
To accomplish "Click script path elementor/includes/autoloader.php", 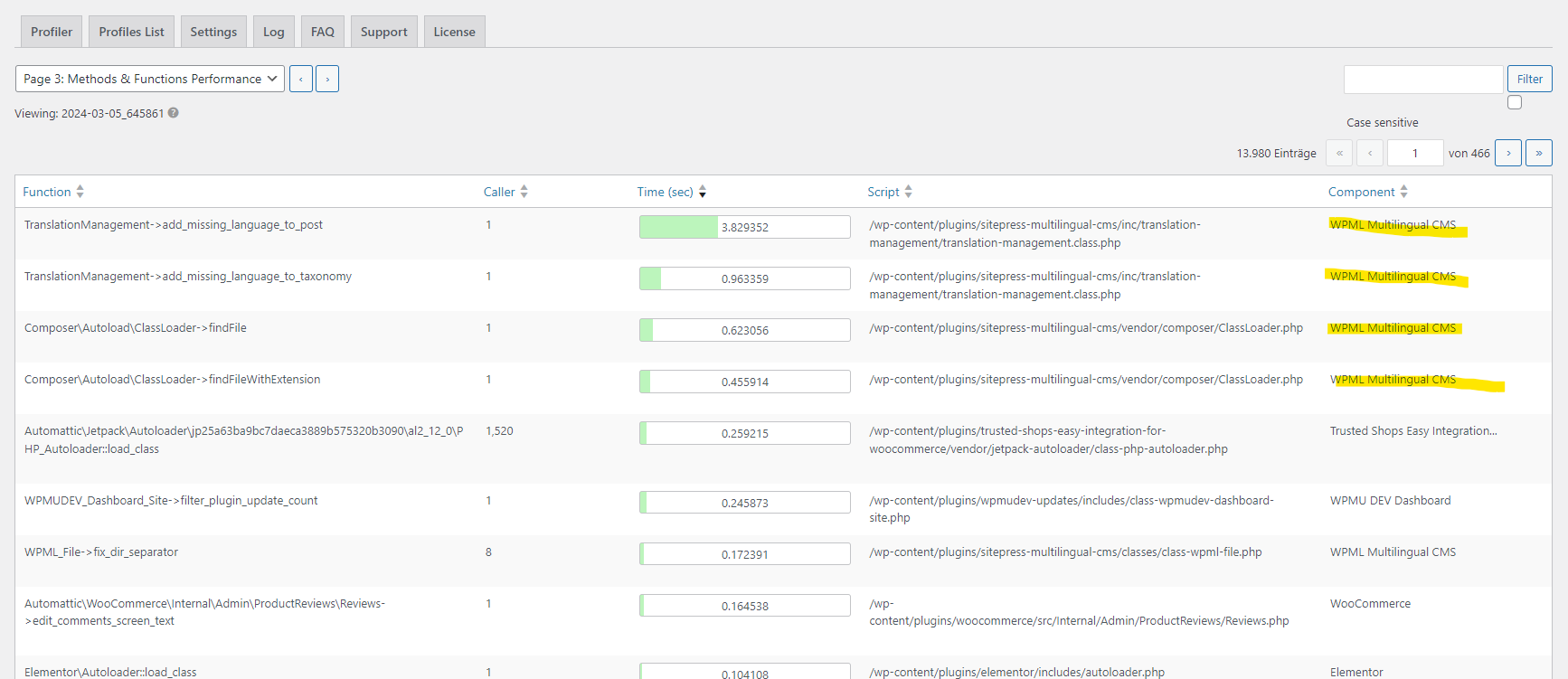I will pyautogui.click(x=1016, y=672).
